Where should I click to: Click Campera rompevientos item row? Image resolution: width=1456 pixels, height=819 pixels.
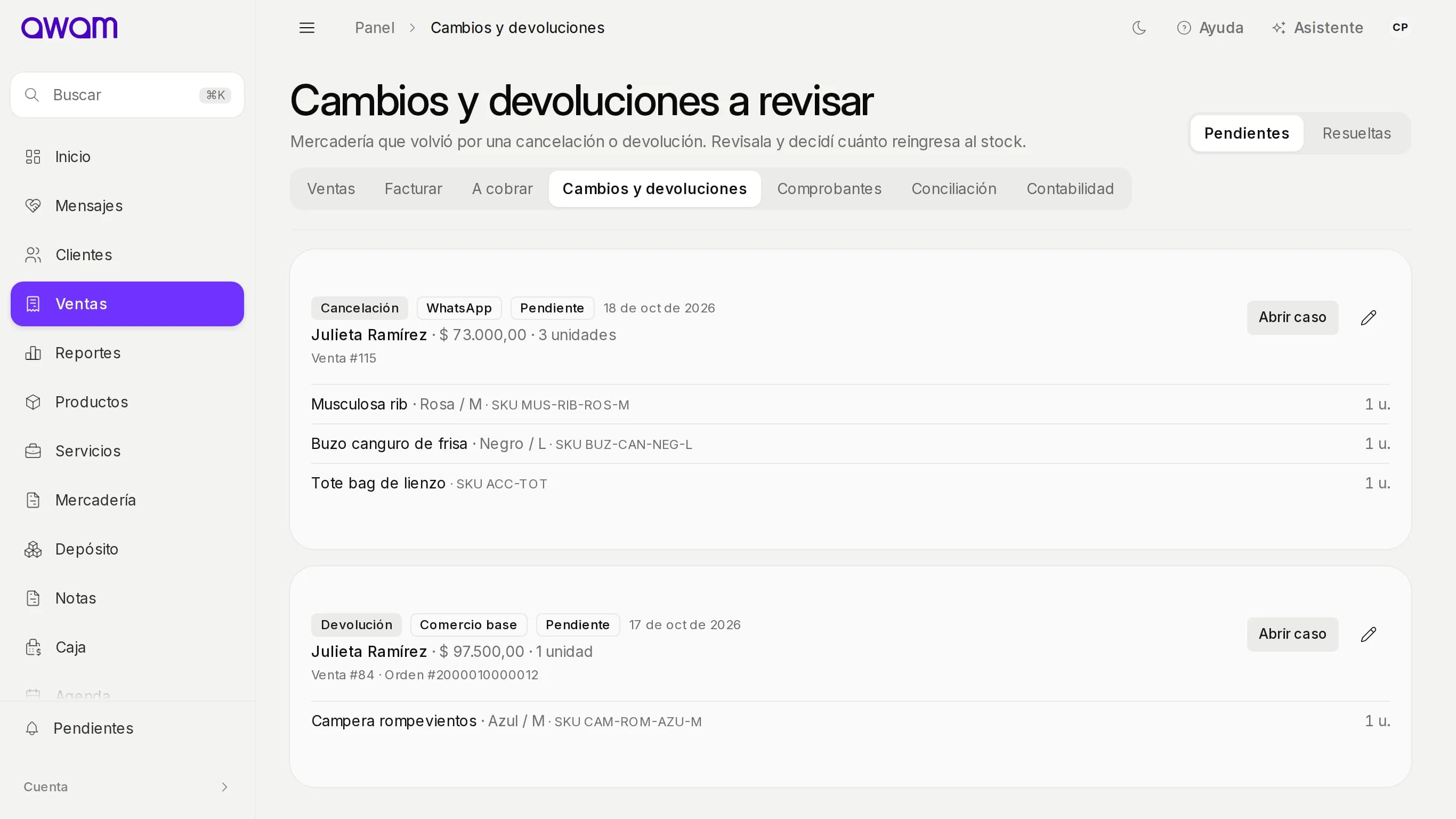click(850, 721)
